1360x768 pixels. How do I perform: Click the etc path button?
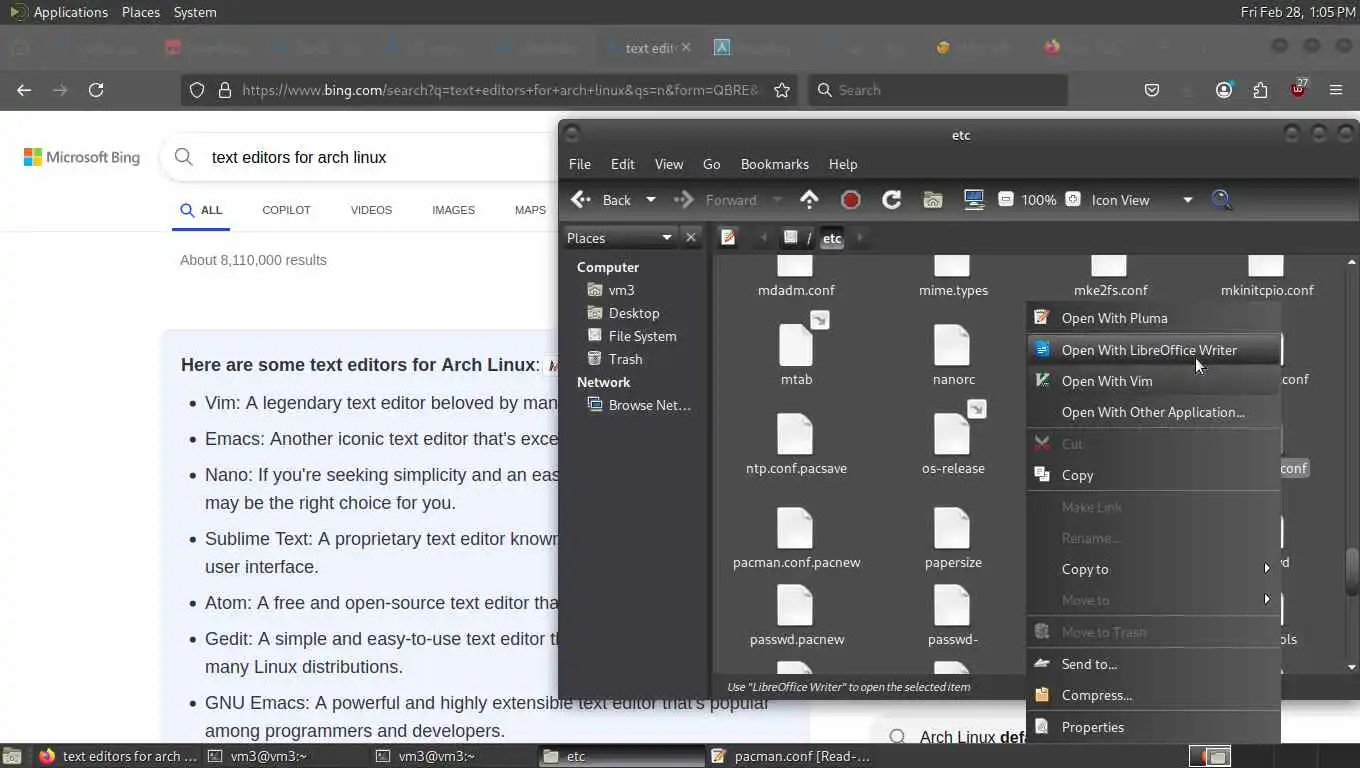(832, 238)
